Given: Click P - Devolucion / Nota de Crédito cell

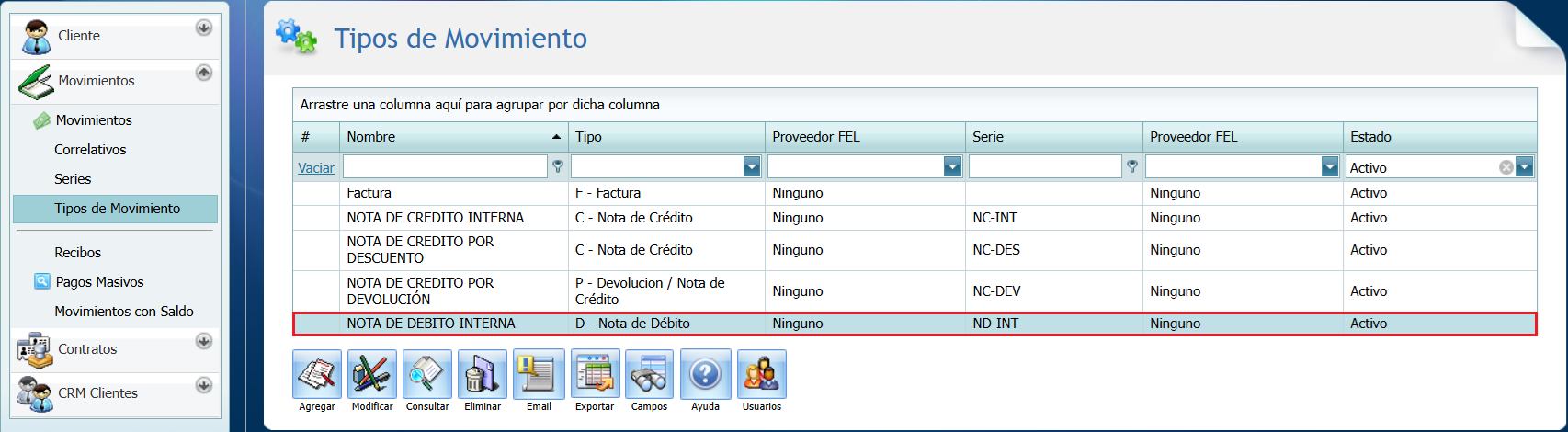Looking at the screenshot, I should pyautogui.click(x=666, y=291).
